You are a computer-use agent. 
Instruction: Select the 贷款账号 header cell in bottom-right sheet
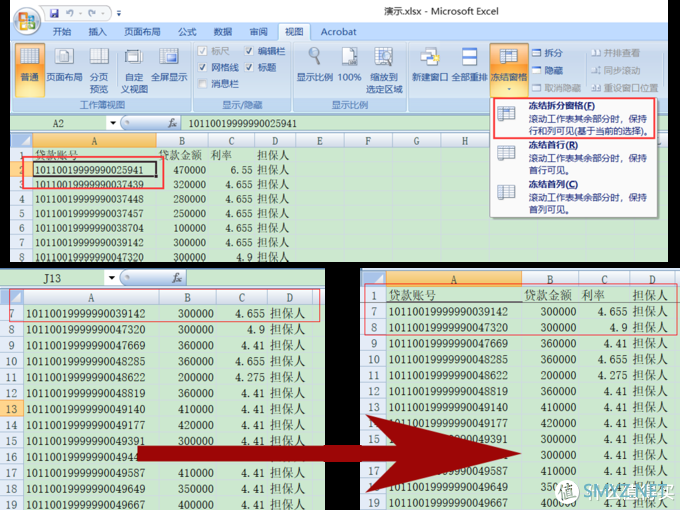(x=454, y=295)
